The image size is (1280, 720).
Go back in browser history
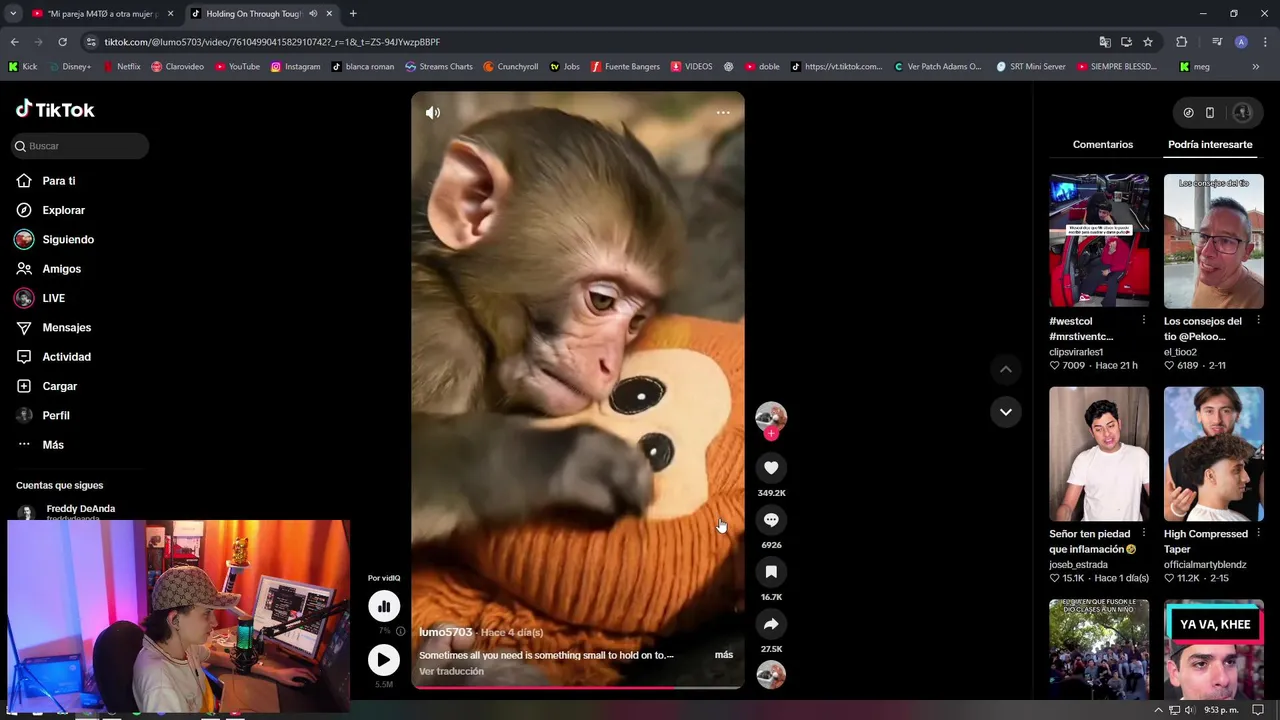(x=14, y=42)
